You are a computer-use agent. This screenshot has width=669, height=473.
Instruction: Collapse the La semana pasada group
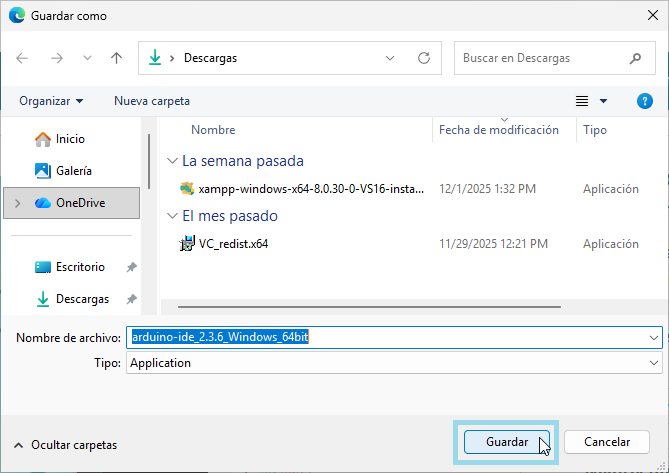coord(172,161)
